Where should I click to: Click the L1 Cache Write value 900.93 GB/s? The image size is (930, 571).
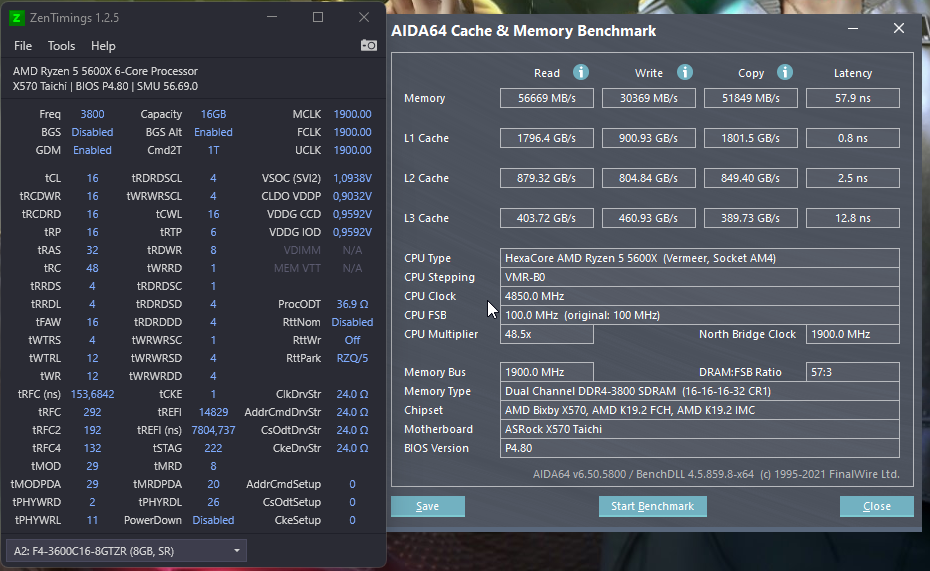pyautogui.click(x=649, y=138)
